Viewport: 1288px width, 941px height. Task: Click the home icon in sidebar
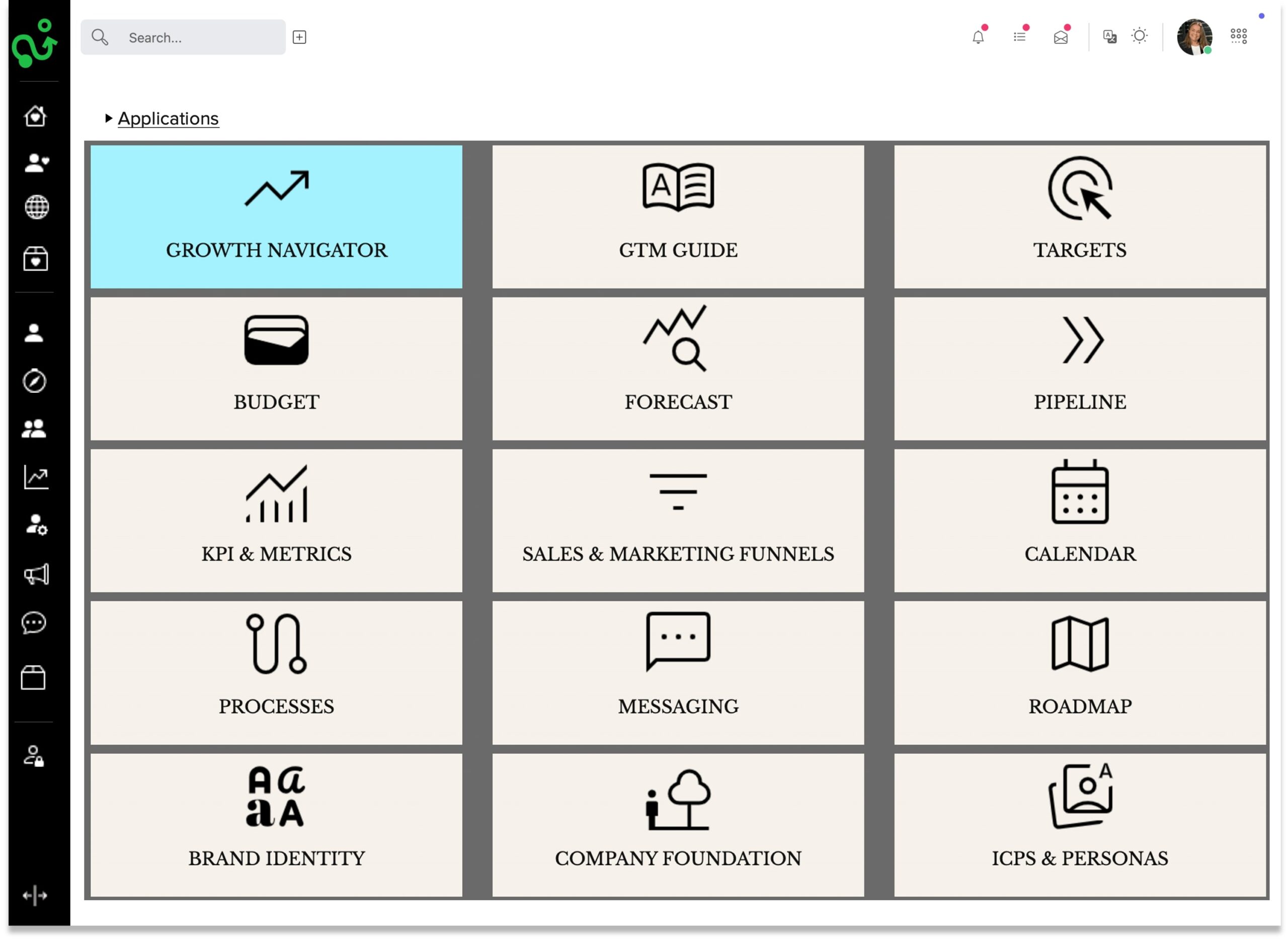point(35,116)
